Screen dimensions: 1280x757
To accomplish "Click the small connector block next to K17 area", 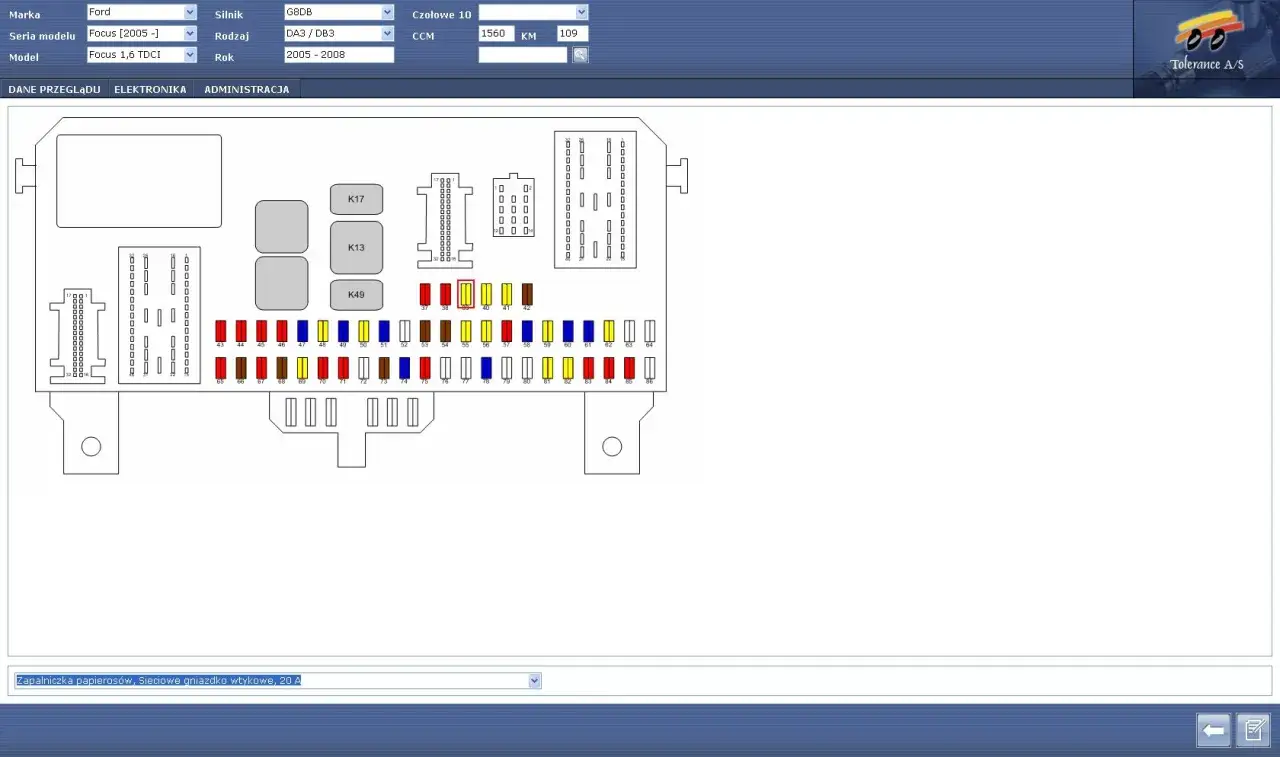I will (513, 207).
